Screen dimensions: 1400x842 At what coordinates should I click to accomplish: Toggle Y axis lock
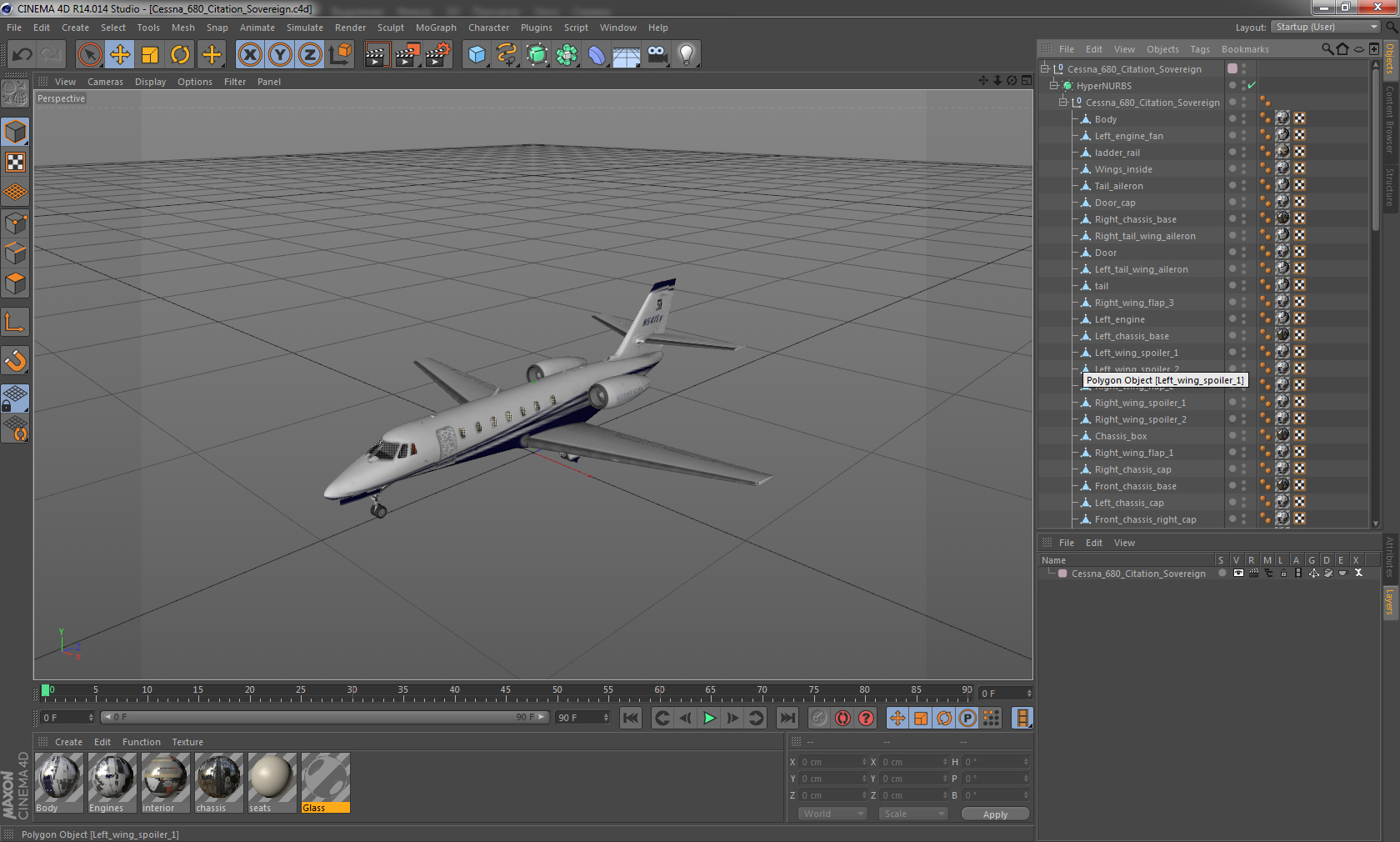(280, 55)
